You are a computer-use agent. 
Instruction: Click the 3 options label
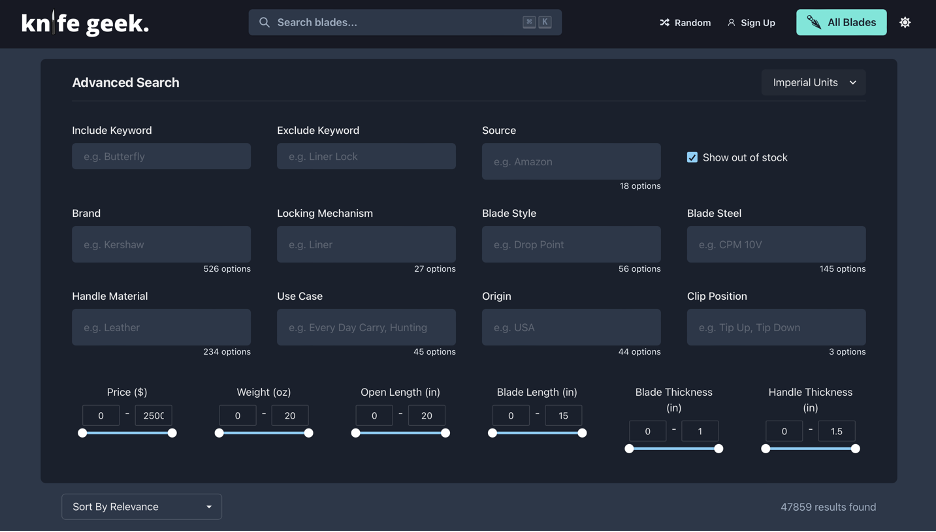pyautogui.click(x=847, y=352)
